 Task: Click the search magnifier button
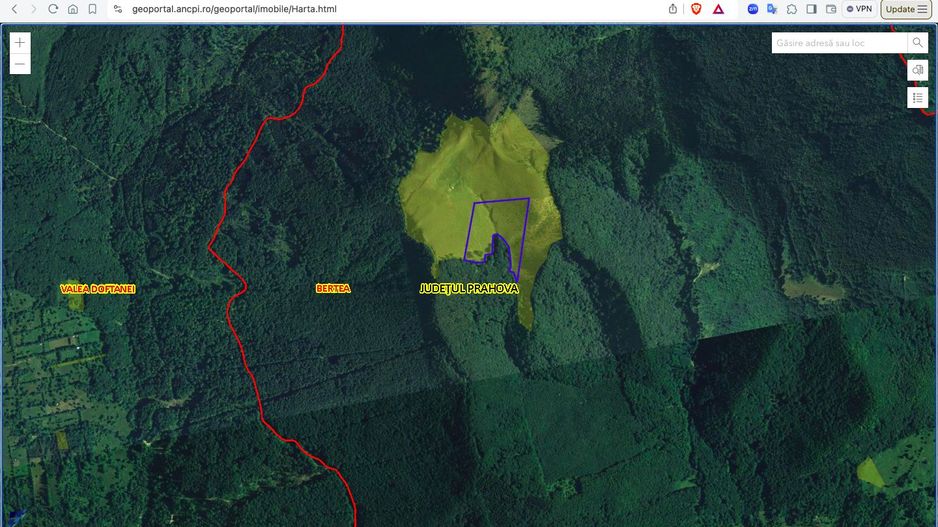pos(917,43)
